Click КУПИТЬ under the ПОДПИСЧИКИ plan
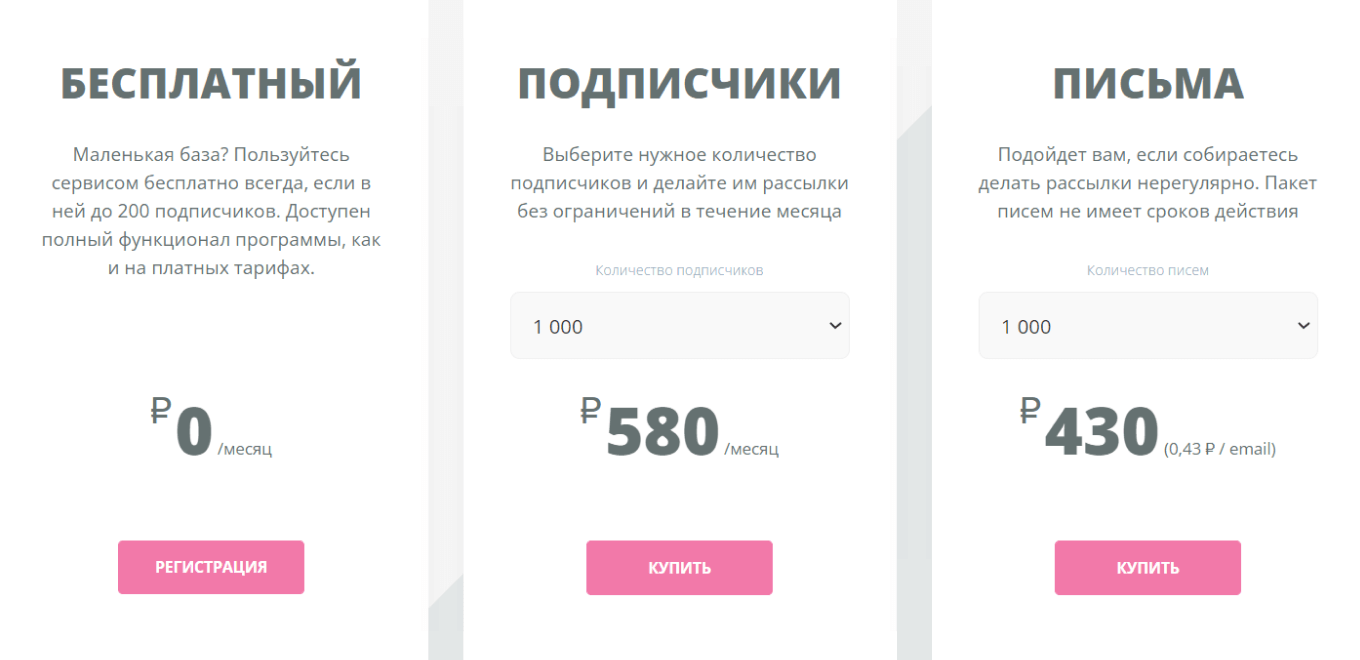The height and width of the screenshot is (660, 1360). pos(679,567)
